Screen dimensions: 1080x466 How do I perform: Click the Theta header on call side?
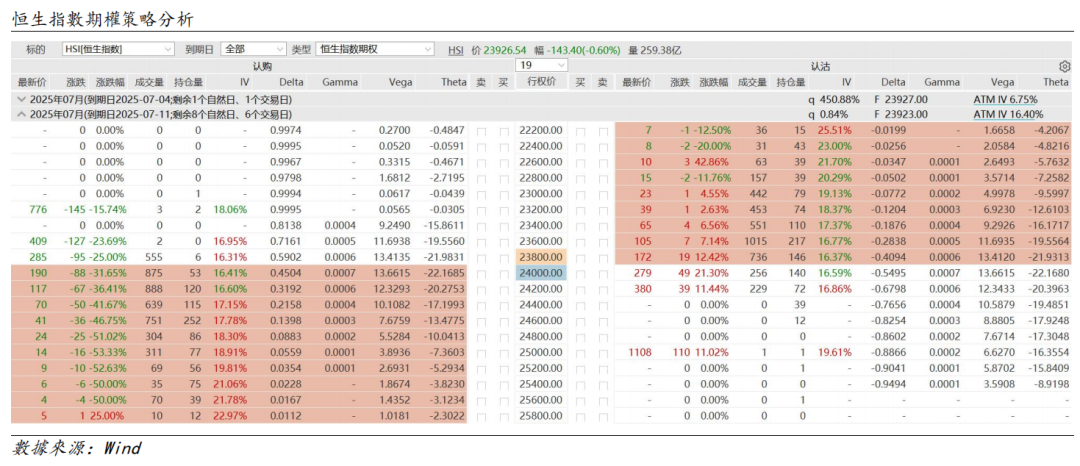click(x=454, y=82)
